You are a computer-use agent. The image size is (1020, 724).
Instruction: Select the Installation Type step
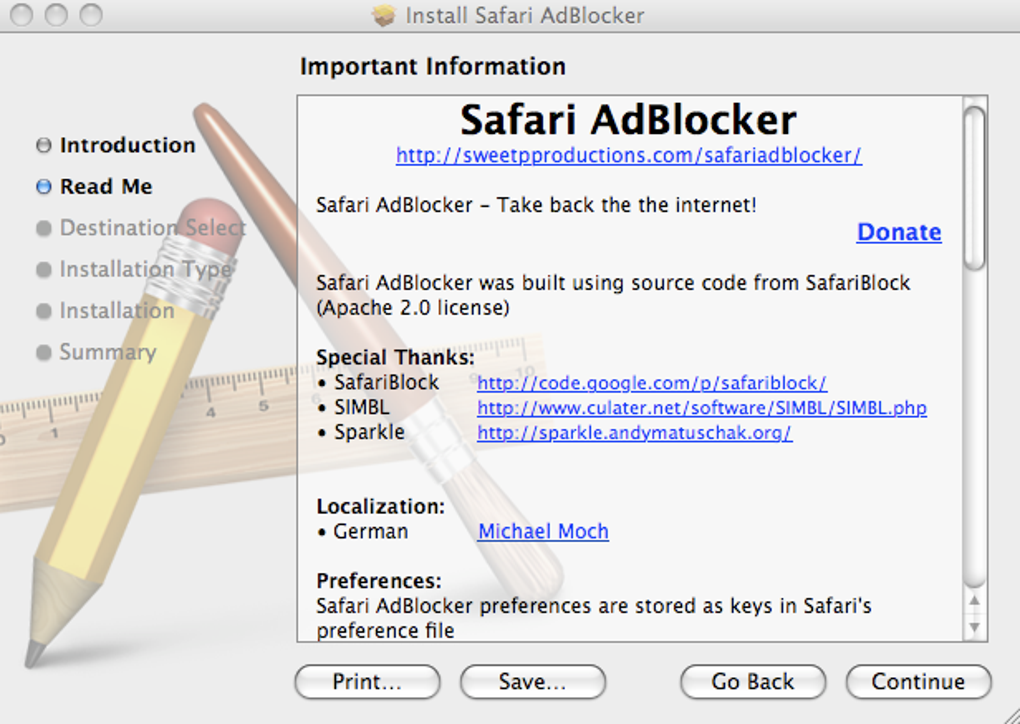(146, 269)
